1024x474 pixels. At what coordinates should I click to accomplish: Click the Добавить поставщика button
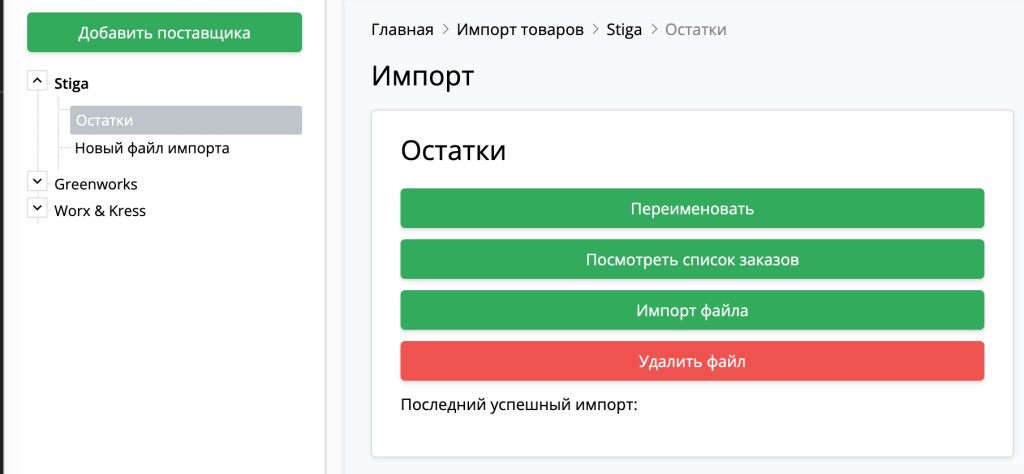pyautogui.click(x=164, y=33)
